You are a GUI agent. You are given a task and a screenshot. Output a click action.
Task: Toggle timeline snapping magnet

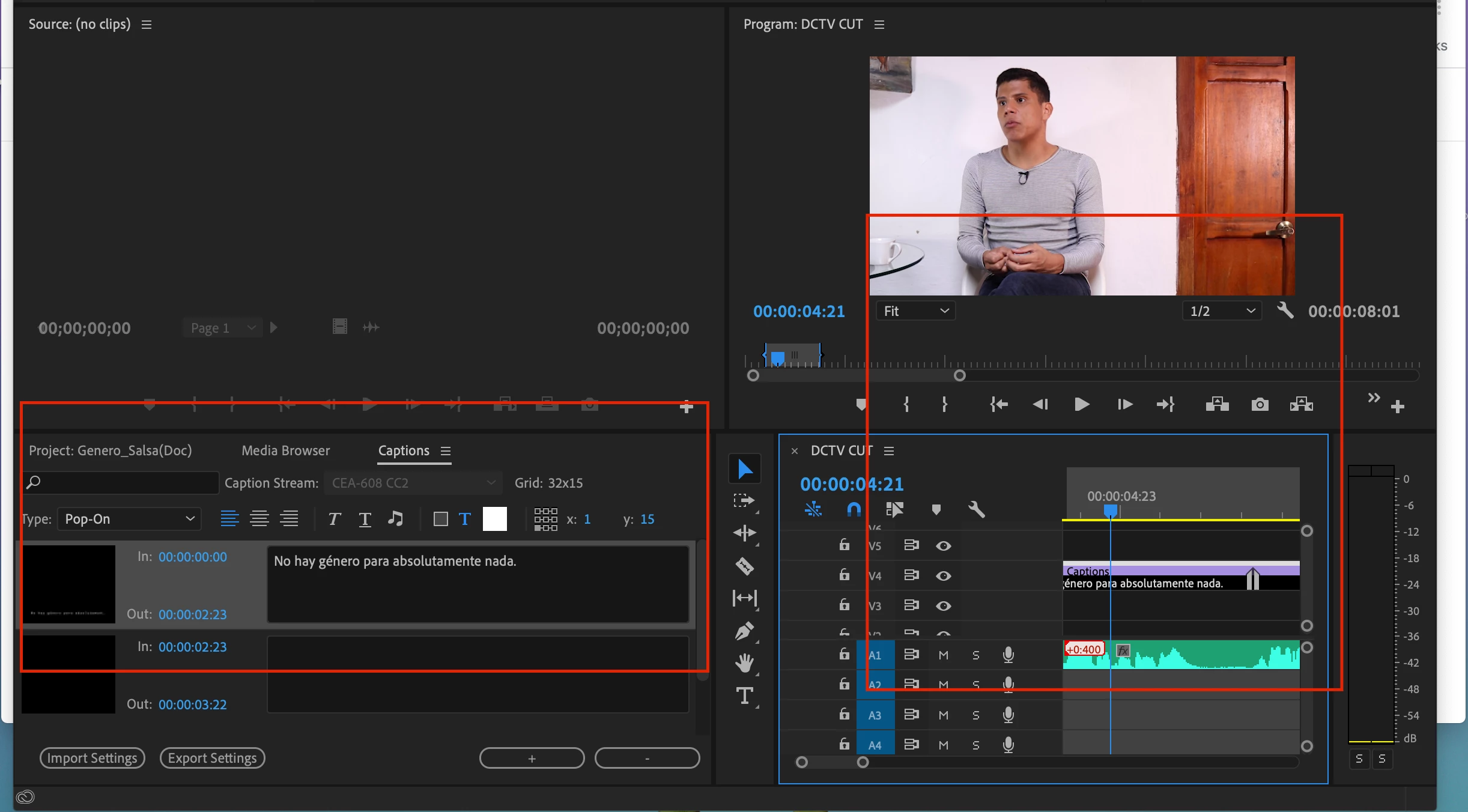[x=854, y=510]
